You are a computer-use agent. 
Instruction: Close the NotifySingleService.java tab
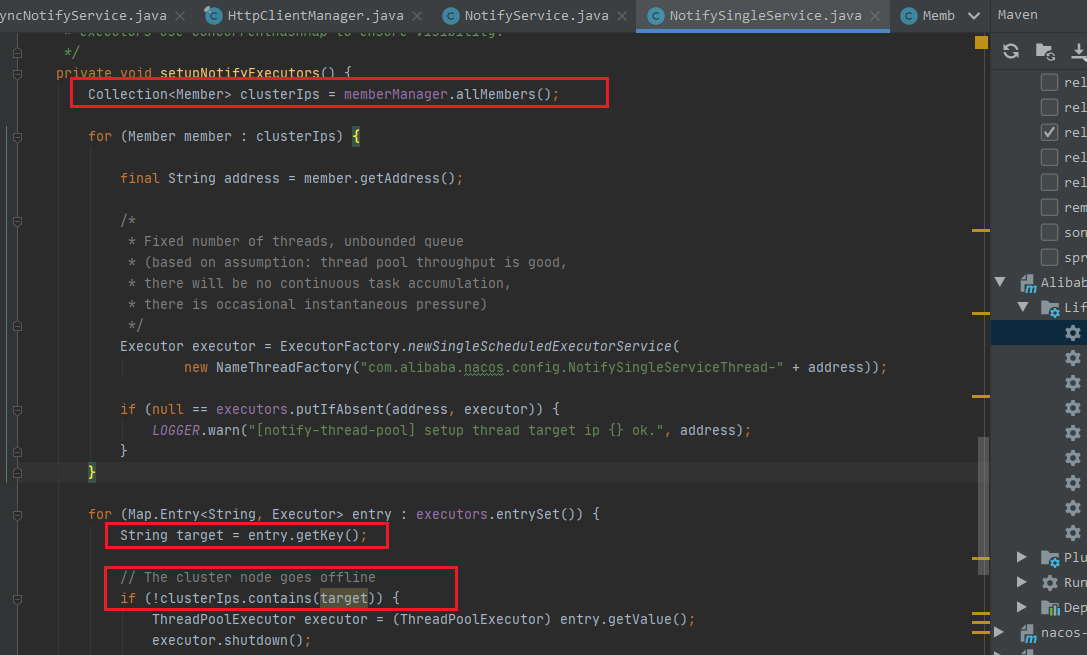pos(876,15)
